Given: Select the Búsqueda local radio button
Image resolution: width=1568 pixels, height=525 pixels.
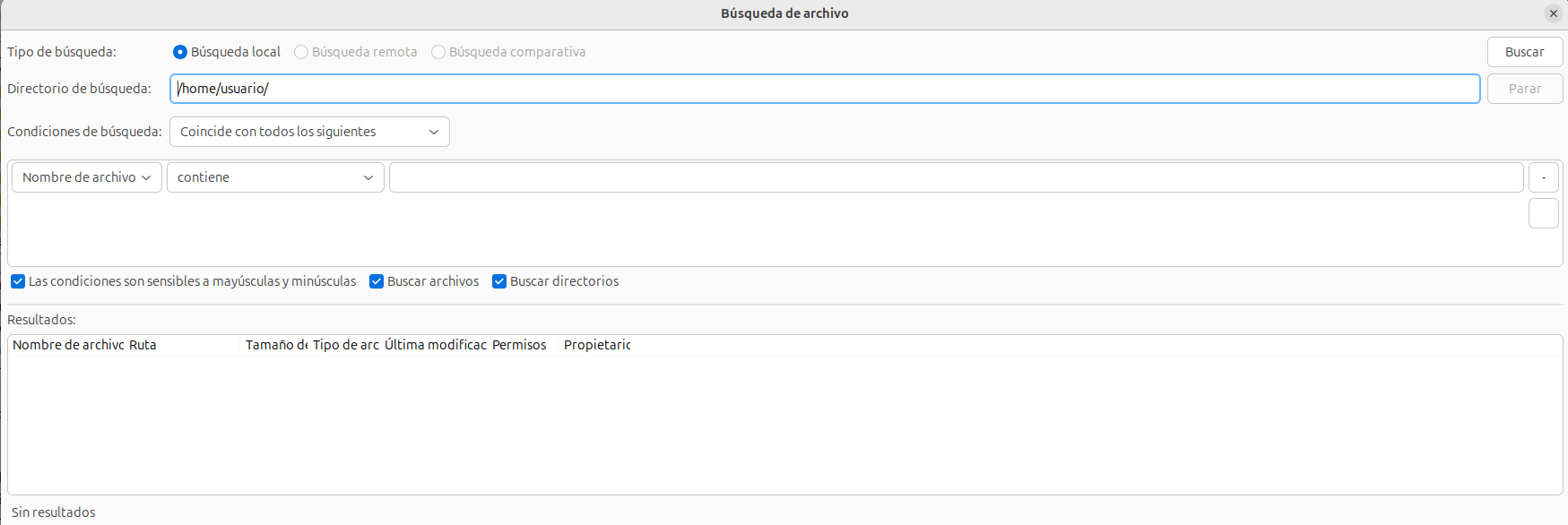Looking at the screenshot, I should click(x=180, y=52).
